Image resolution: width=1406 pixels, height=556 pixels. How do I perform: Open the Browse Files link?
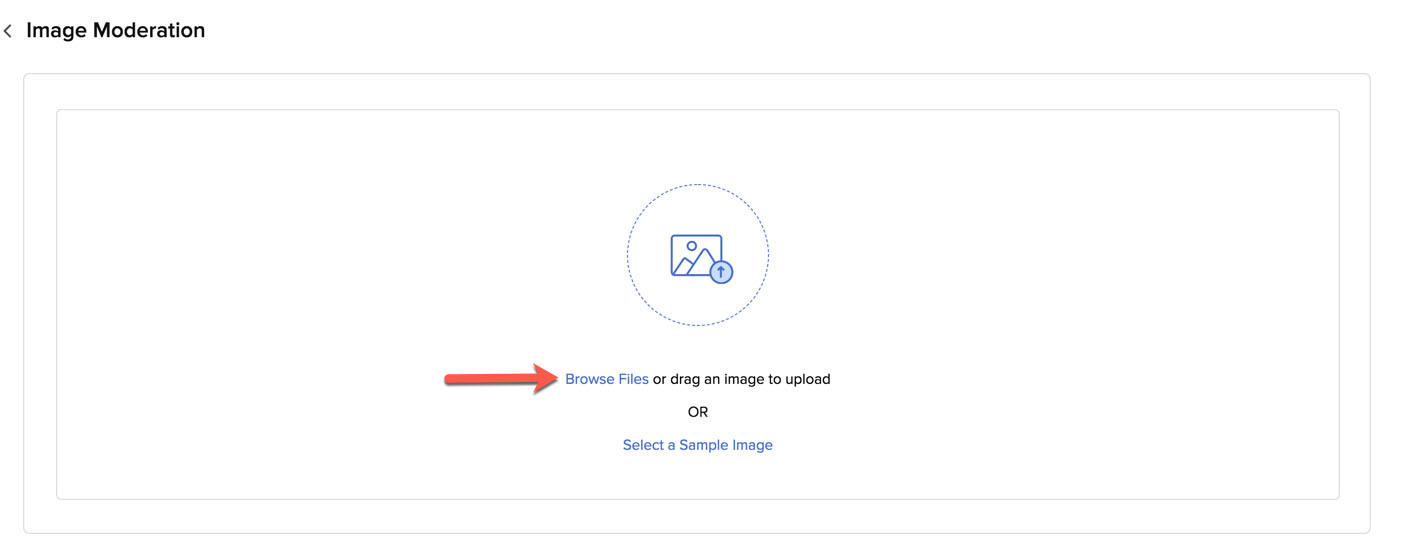606,379
